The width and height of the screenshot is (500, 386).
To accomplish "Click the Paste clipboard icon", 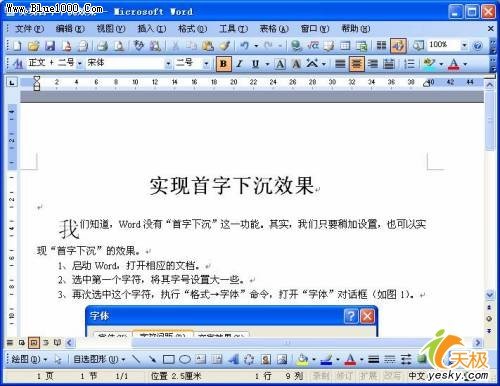I will coord(208,46).
